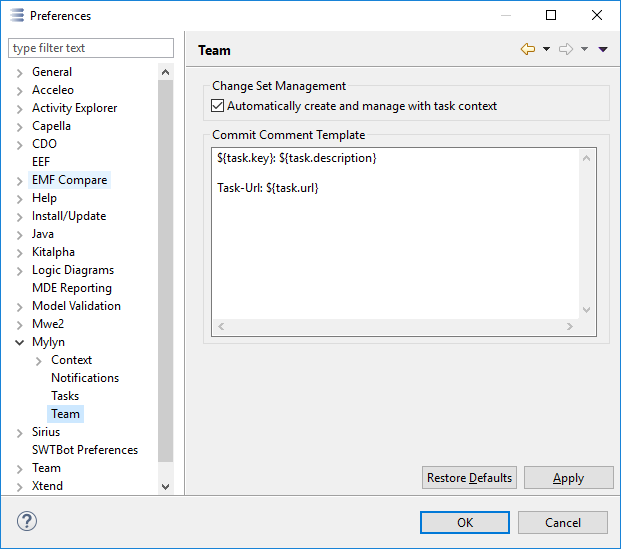Open the forward history dropdown arrow
This screenshot has width=621, height=549.
pos(584,50)
